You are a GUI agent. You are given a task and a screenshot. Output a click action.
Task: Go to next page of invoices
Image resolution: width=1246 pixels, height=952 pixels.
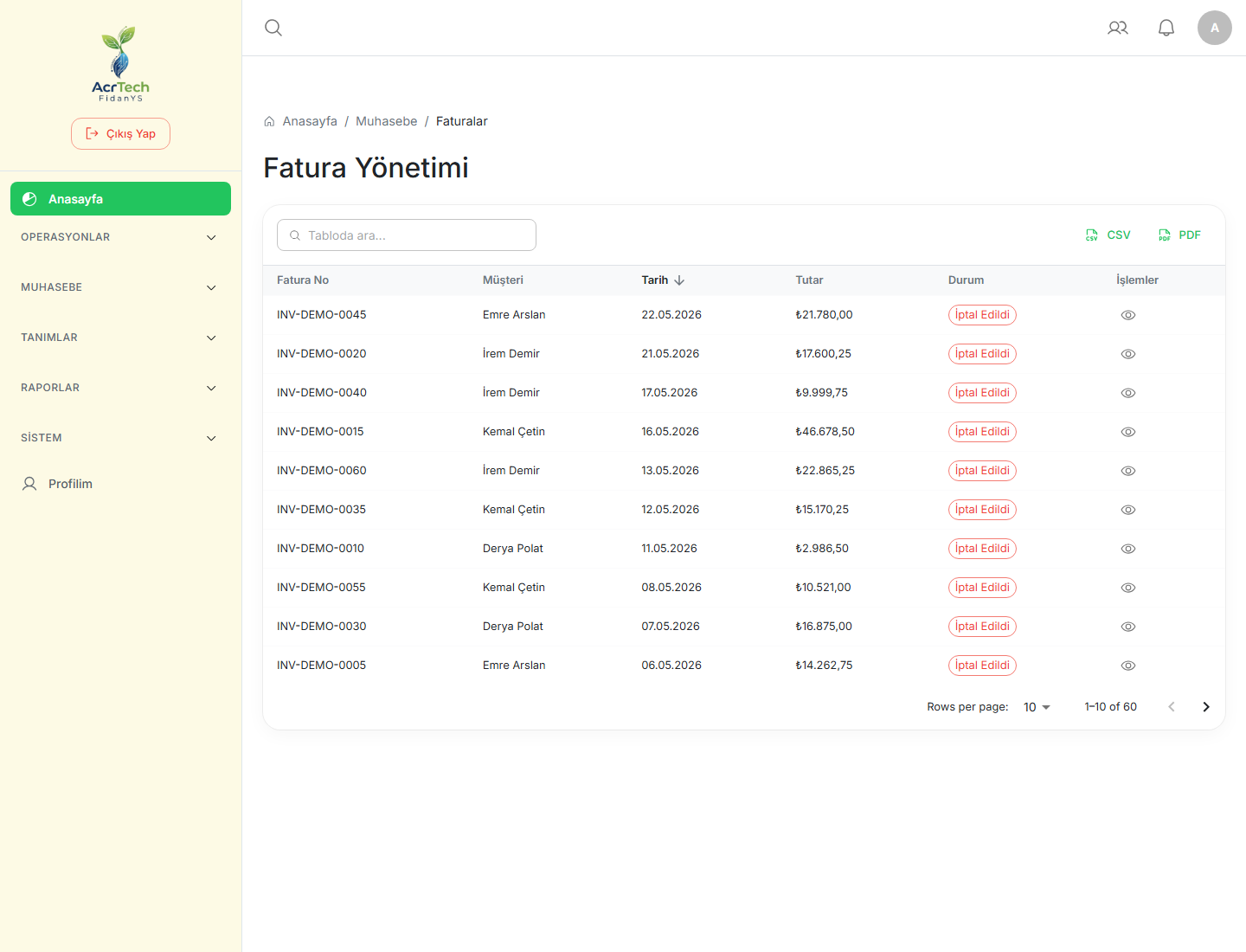coord(1206,707)
